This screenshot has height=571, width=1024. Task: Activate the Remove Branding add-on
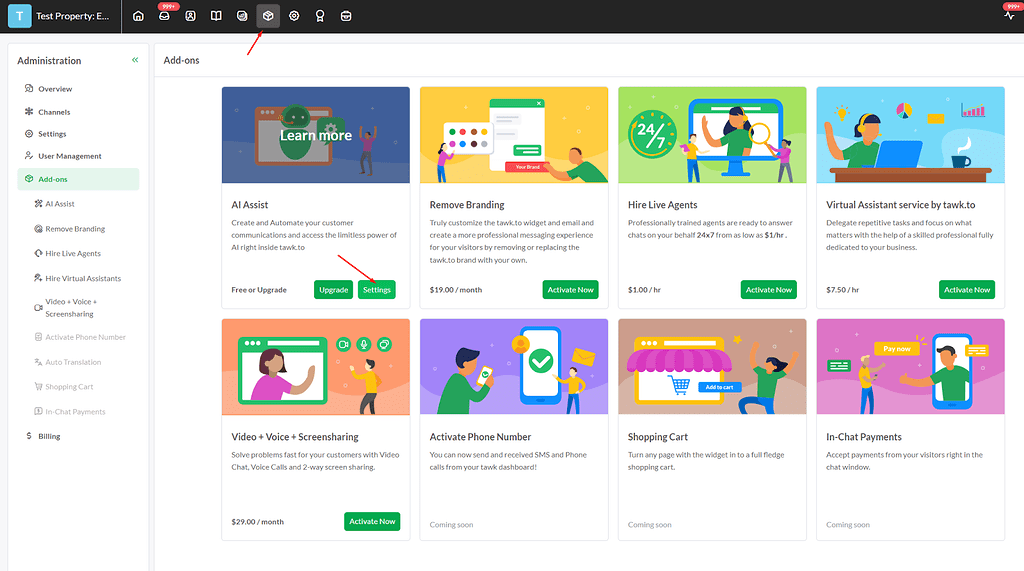tap(570, 290)
